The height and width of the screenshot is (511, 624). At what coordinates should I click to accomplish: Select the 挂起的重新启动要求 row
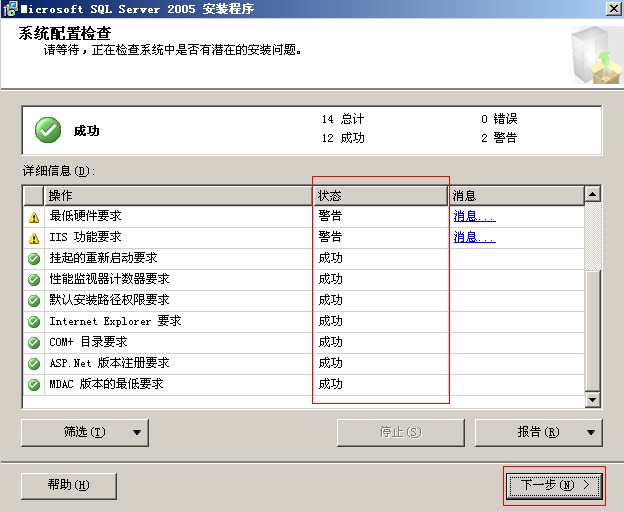click(x=304, y=259)
